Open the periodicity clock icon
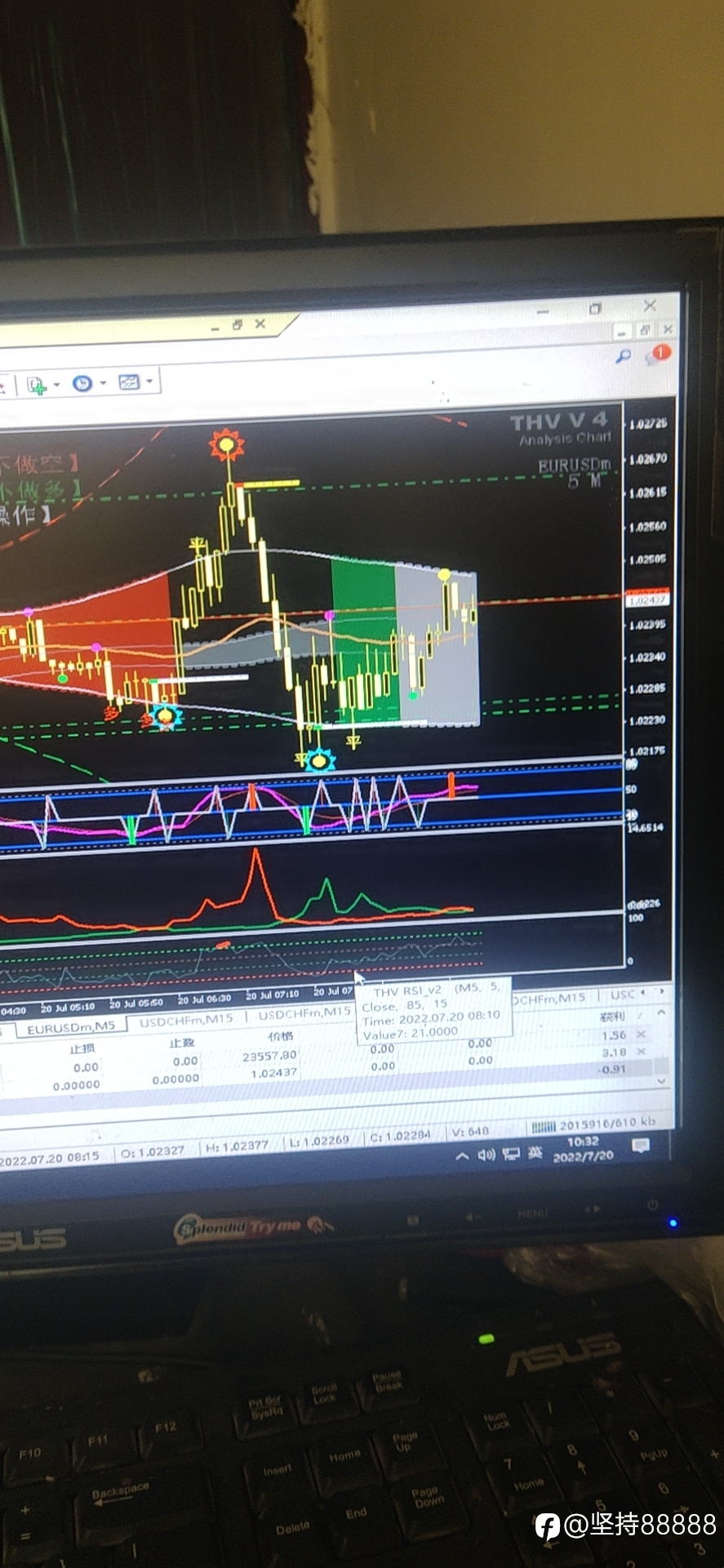The image size is (724, 1568). coord(82,383)
